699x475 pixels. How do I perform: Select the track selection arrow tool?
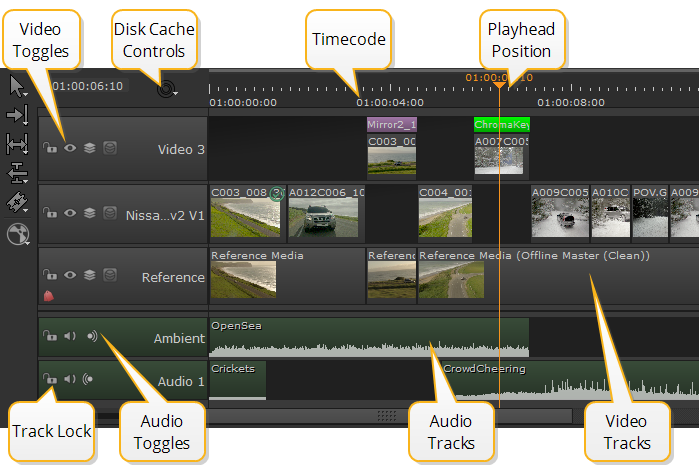[17, 116]
